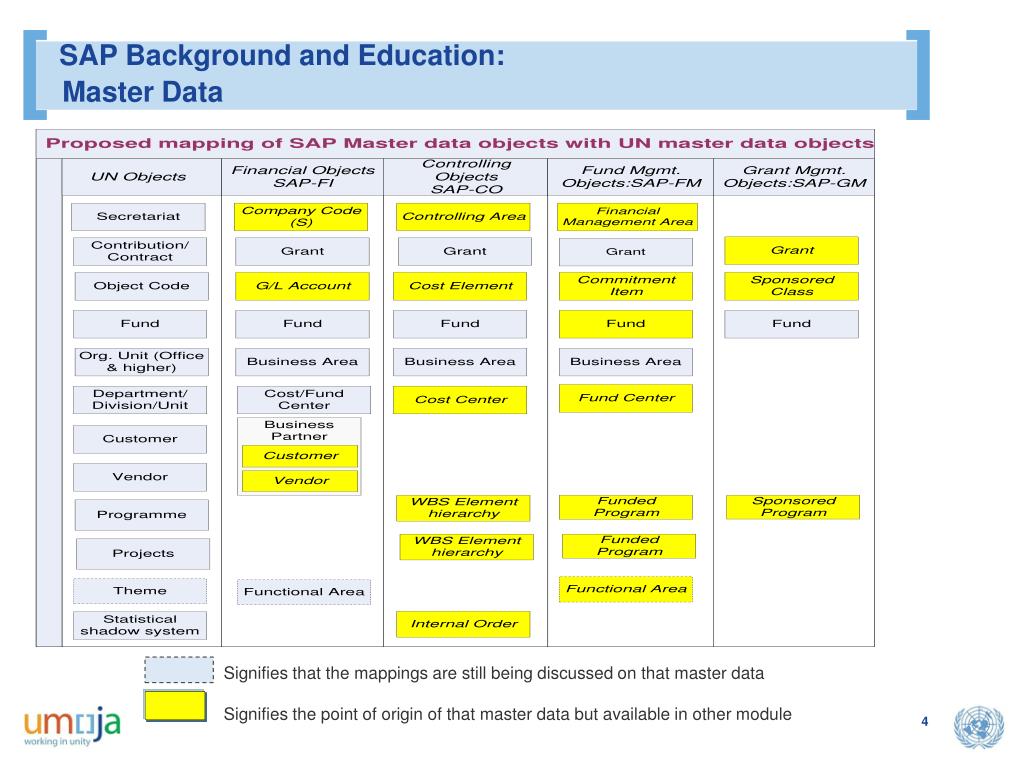Click the 'Business Partner' label
1024x768 pixels.
pyautogui.click(x=299, y=430)
